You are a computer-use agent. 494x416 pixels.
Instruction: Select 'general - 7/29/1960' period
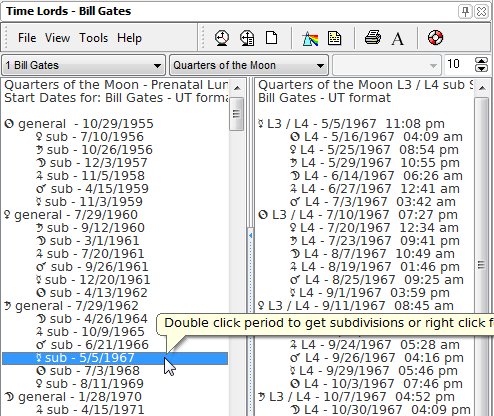[71, 215]
